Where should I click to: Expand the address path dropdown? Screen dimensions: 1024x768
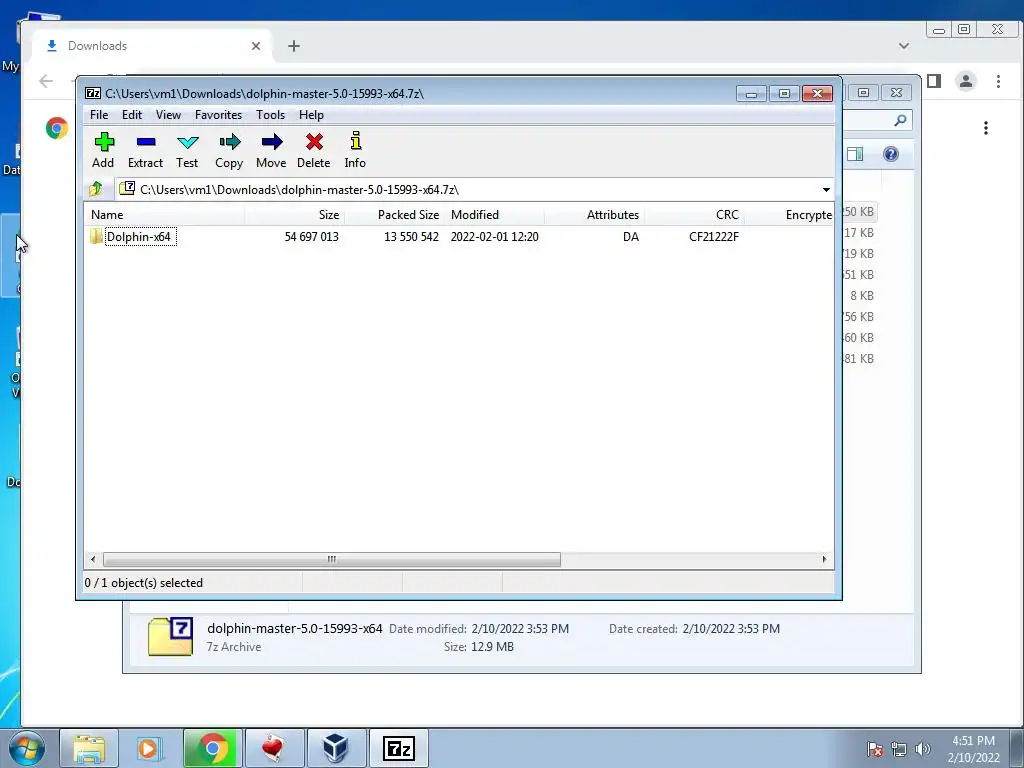[x=826, y=189]
